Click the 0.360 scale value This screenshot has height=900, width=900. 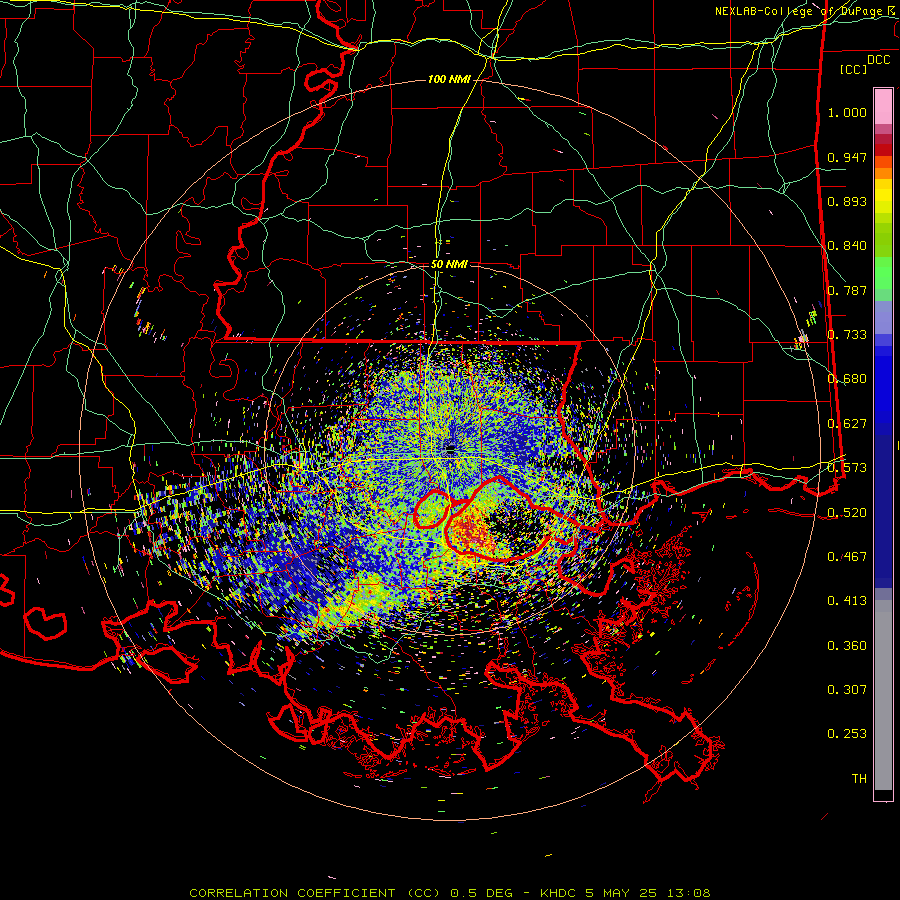847,646
